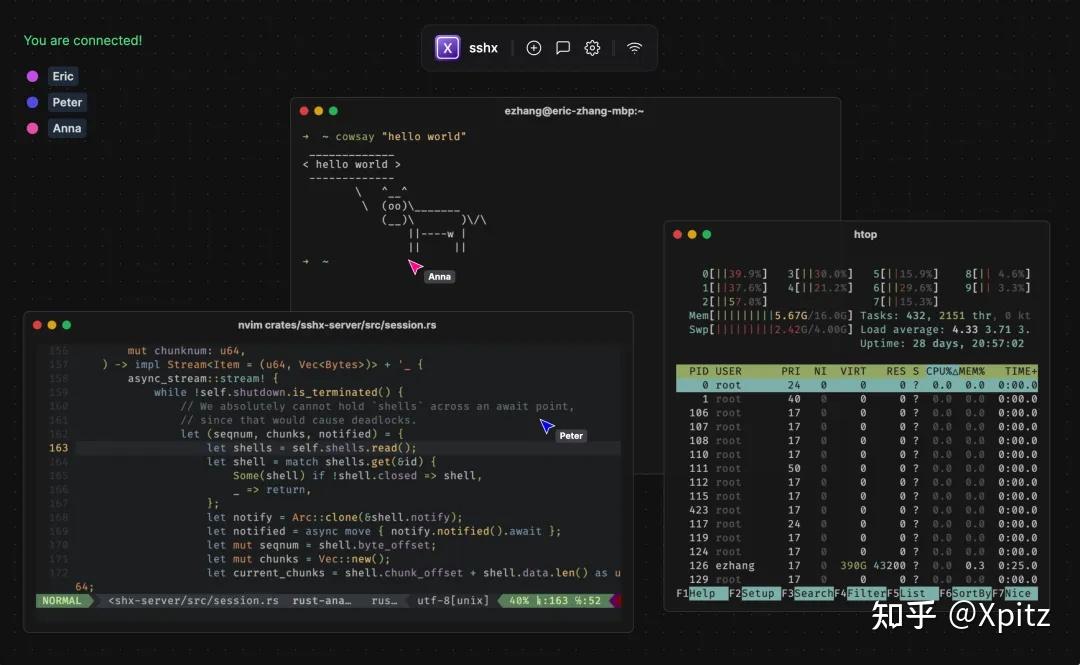The width and height of the screenshot is (1080, 665).
Task: Create a new terminal with plus icon
Action: (x=534, y=48)
